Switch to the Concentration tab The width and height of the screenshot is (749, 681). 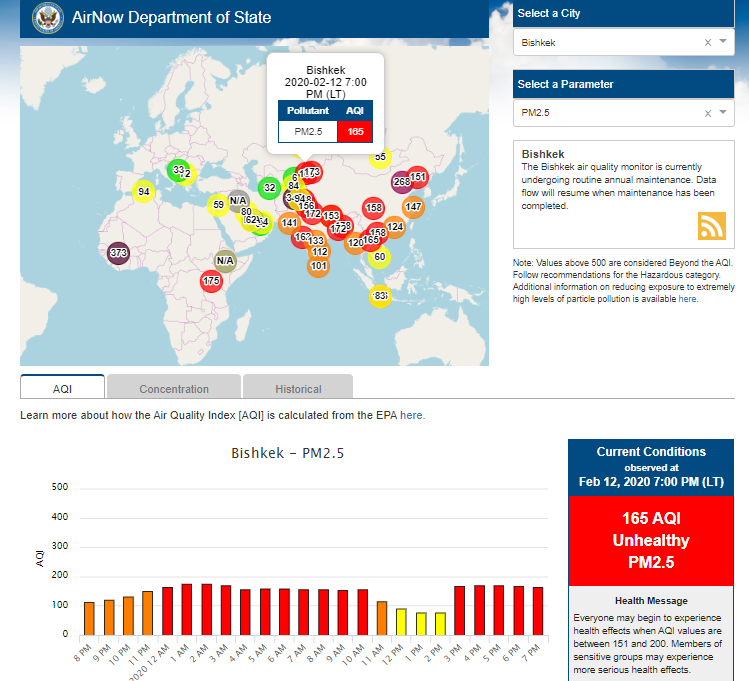(x=174, y=389)
